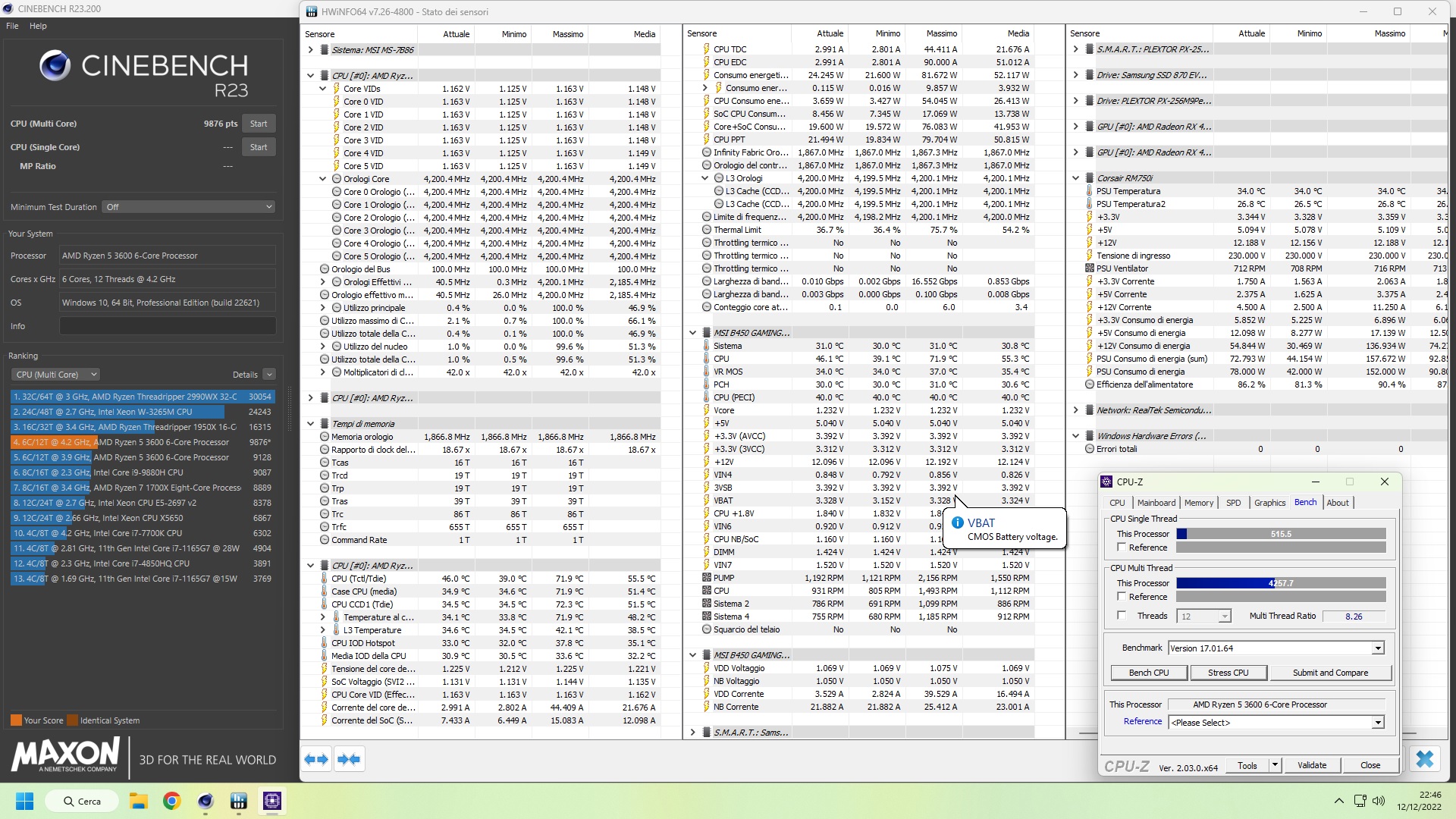Click the CPU-Z window title icon

[x=1106, y=482]
